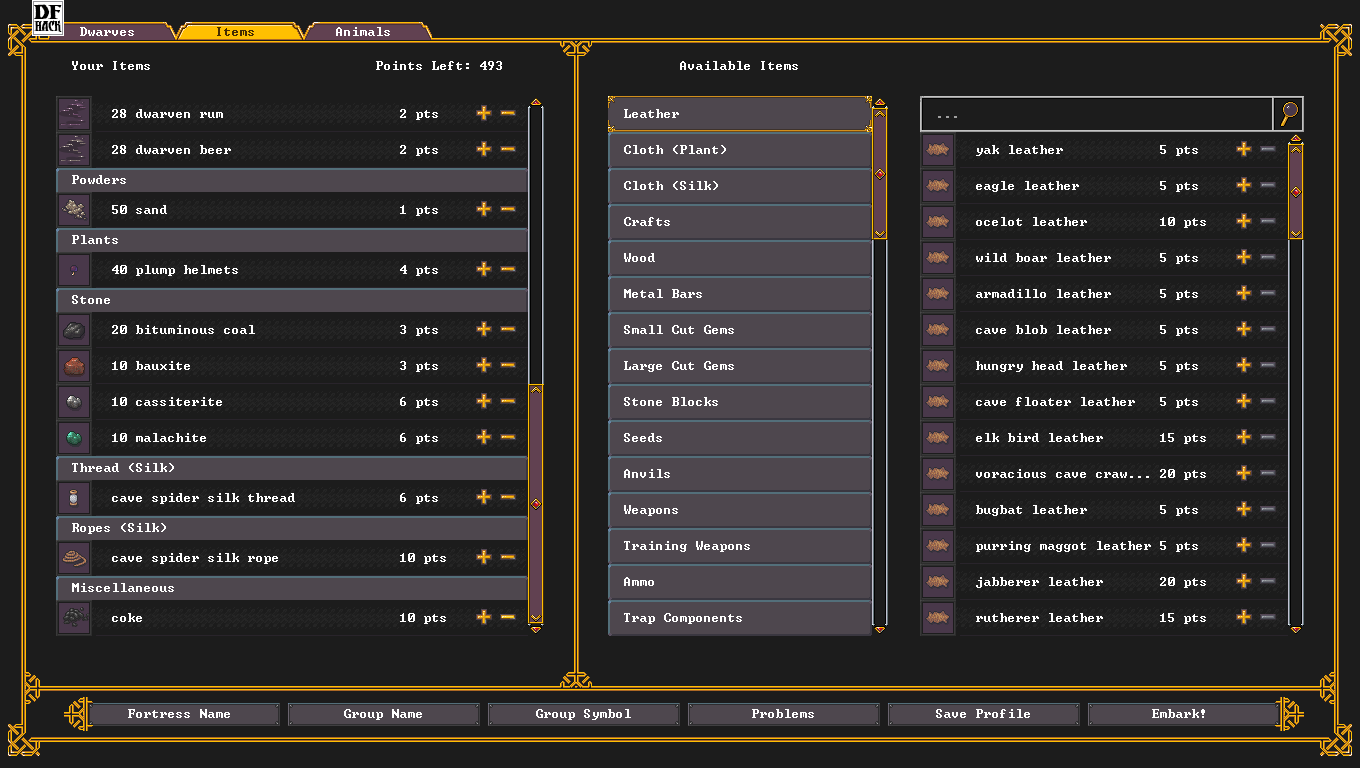Click the malachite stone icon
The height and width of the screenshot is (768, 1360).
pyautogui.click(x=74, y=438)
